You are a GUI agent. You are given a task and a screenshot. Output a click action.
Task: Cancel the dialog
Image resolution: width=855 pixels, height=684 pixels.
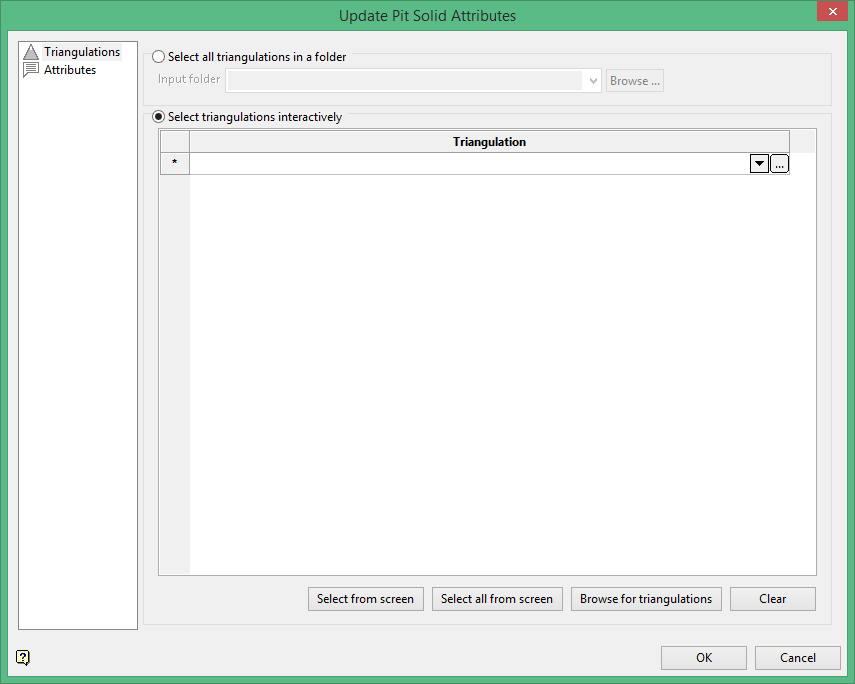(x=798, y=658)
